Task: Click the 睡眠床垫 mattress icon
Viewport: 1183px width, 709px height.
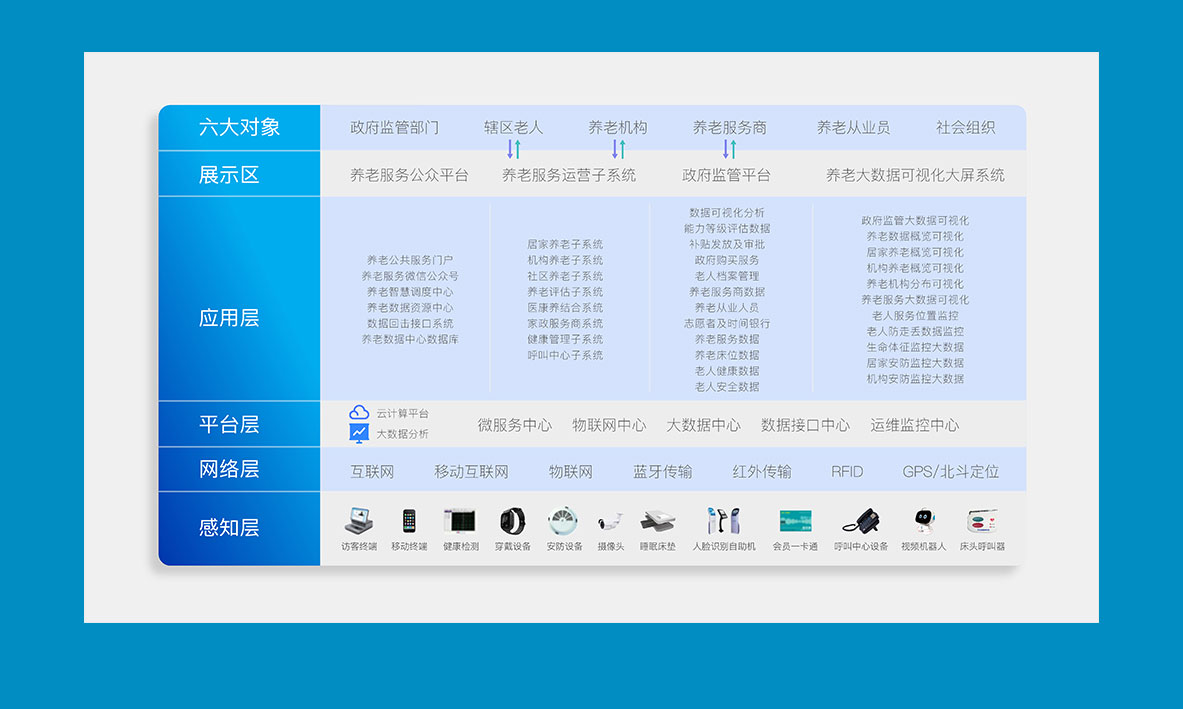Action: pyautogui.click(x=657, y=521)
